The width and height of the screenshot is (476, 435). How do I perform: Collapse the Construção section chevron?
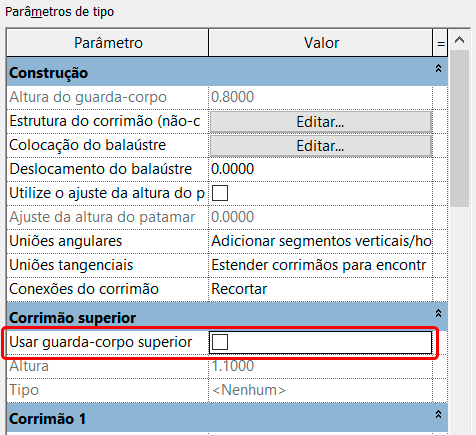pos(438,68)
